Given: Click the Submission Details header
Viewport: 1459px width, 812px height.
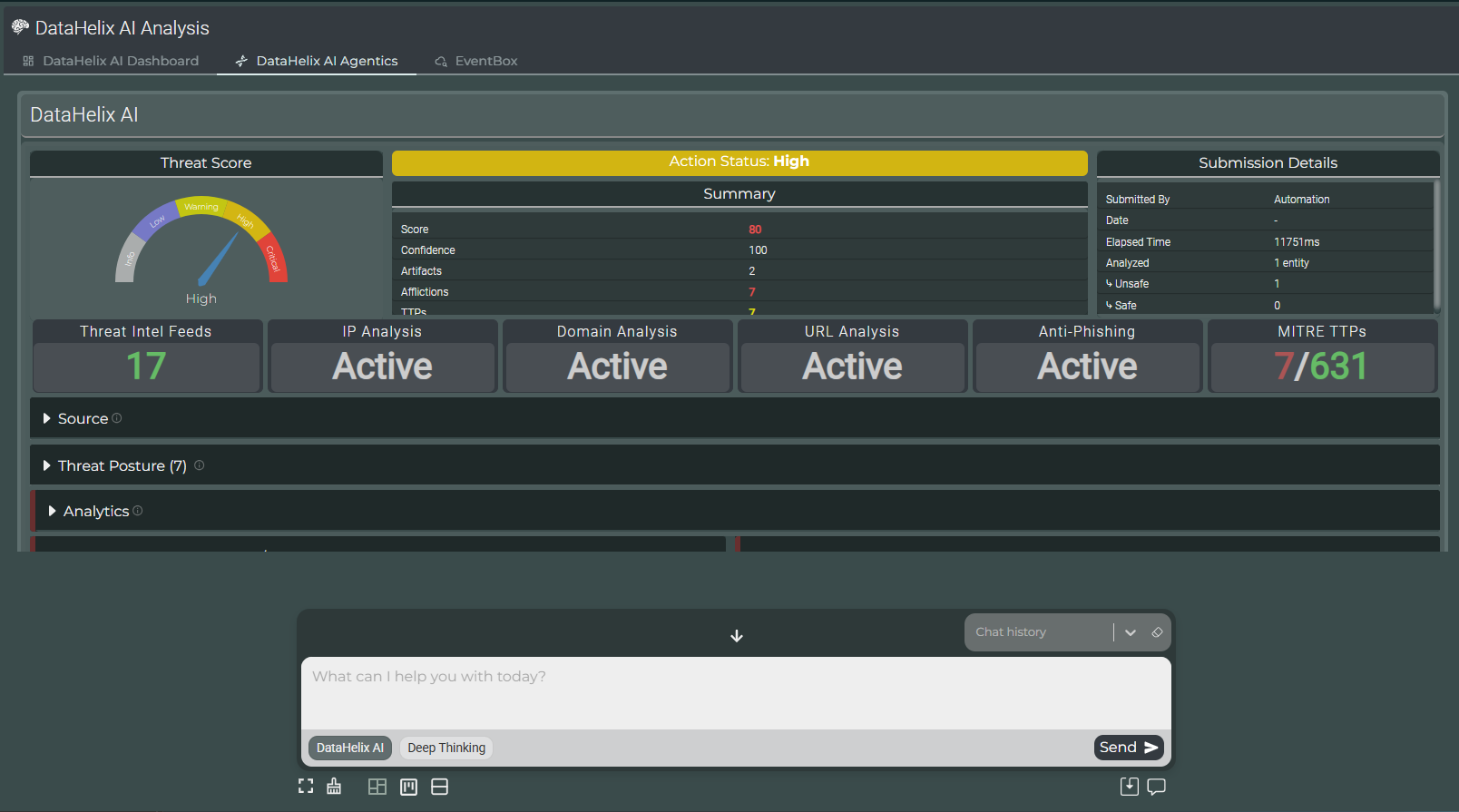Looking at the screenshot, I should tap(1268, 163).
